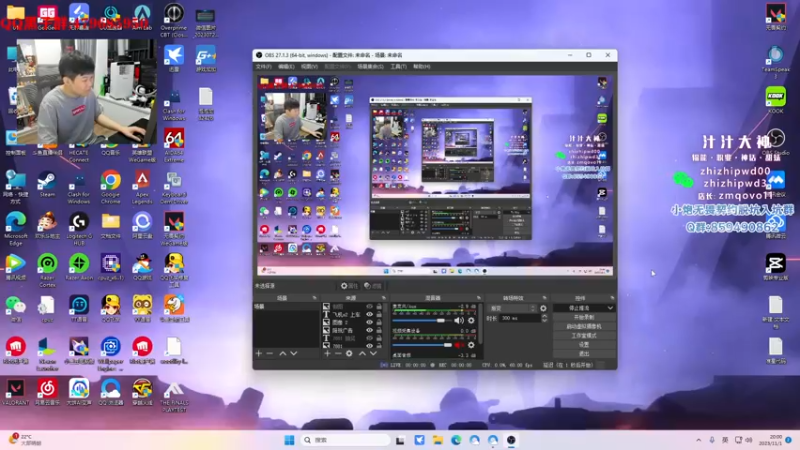The height and width of the screenshot is (450, 800).
Task: Toggle the lock on the 图像 2 source
Action: [x=379, y=322]
